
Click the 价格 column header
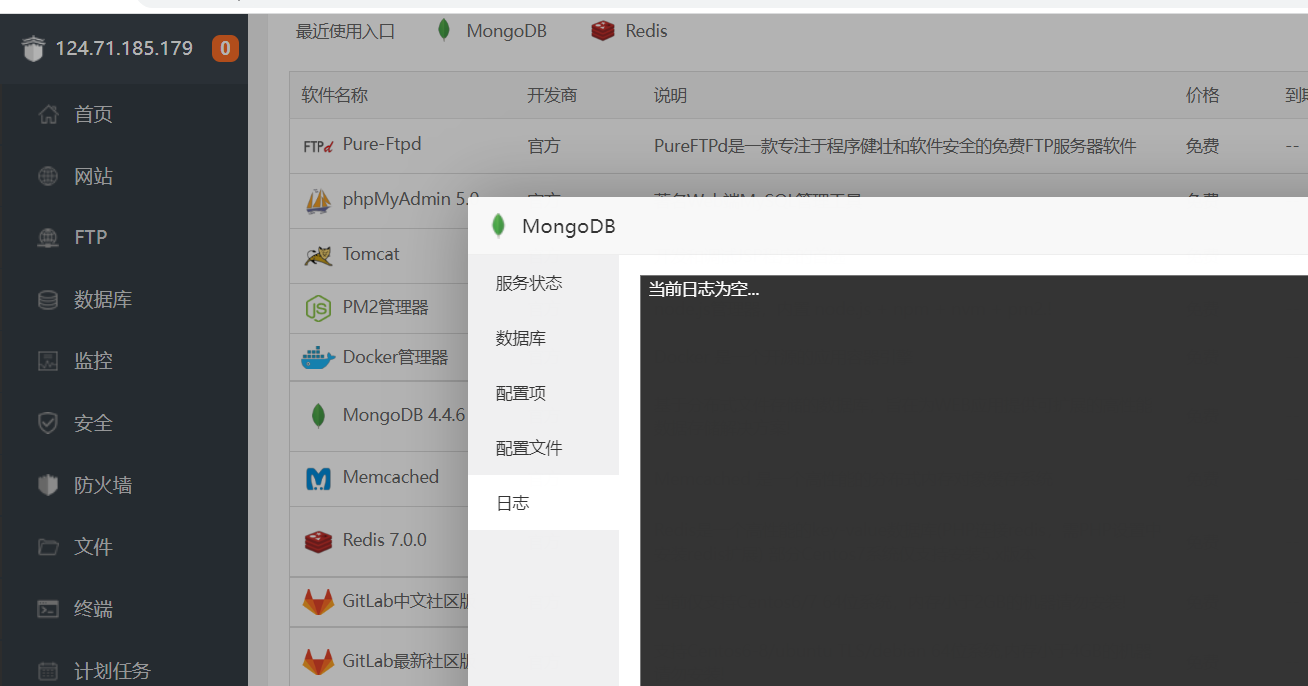1203,96
